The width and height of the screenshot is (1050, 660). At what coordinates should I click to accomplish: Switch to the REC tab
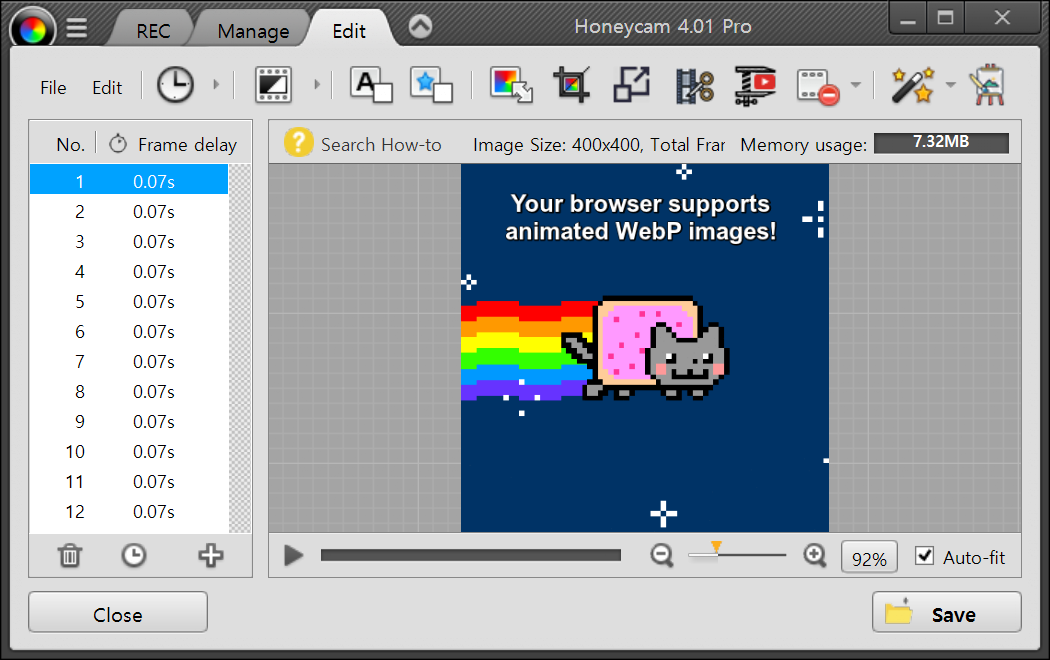[x=153, y=31]
